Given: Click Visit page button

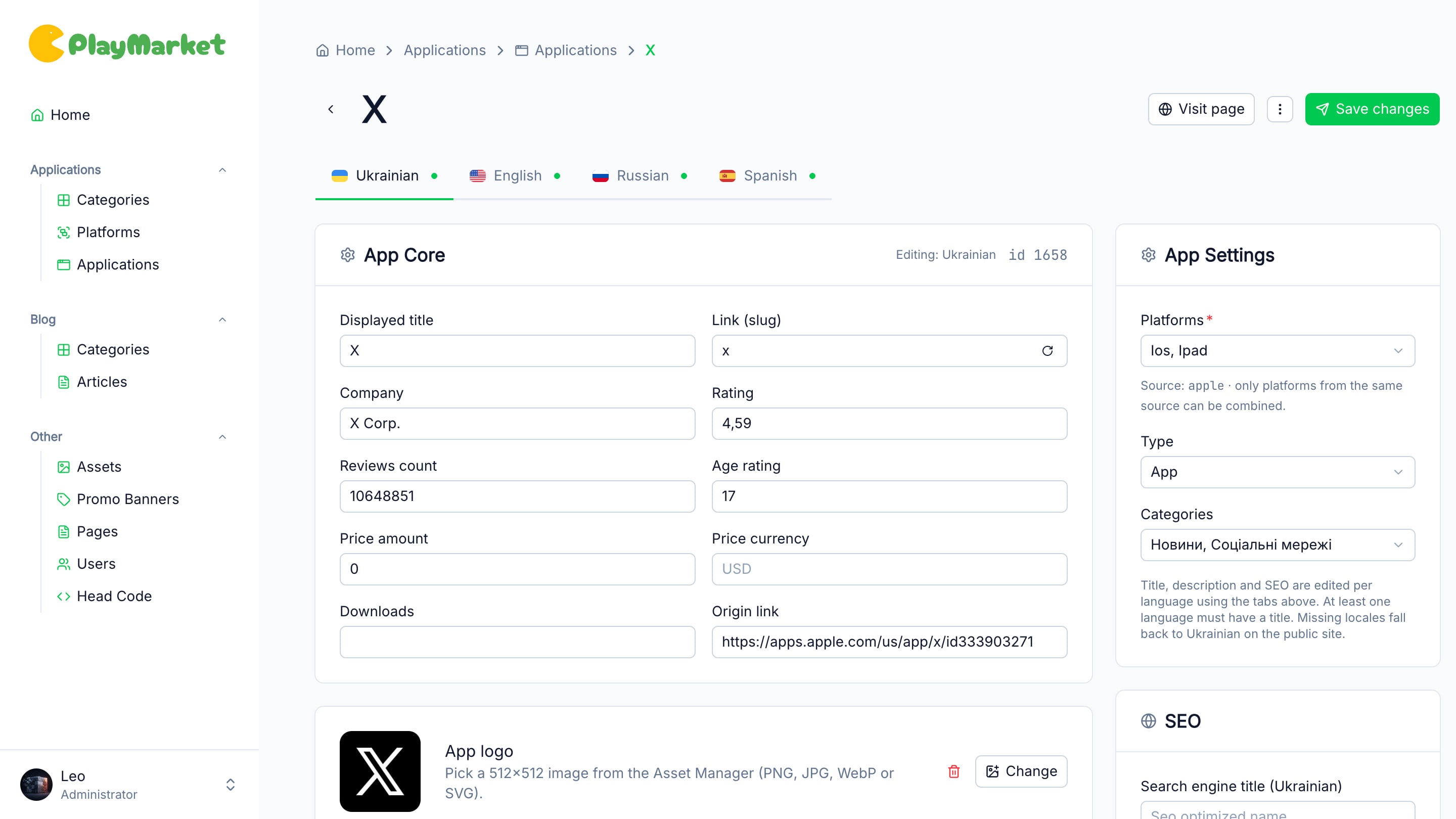Looking at the screenshot, I should [1201, 109].
